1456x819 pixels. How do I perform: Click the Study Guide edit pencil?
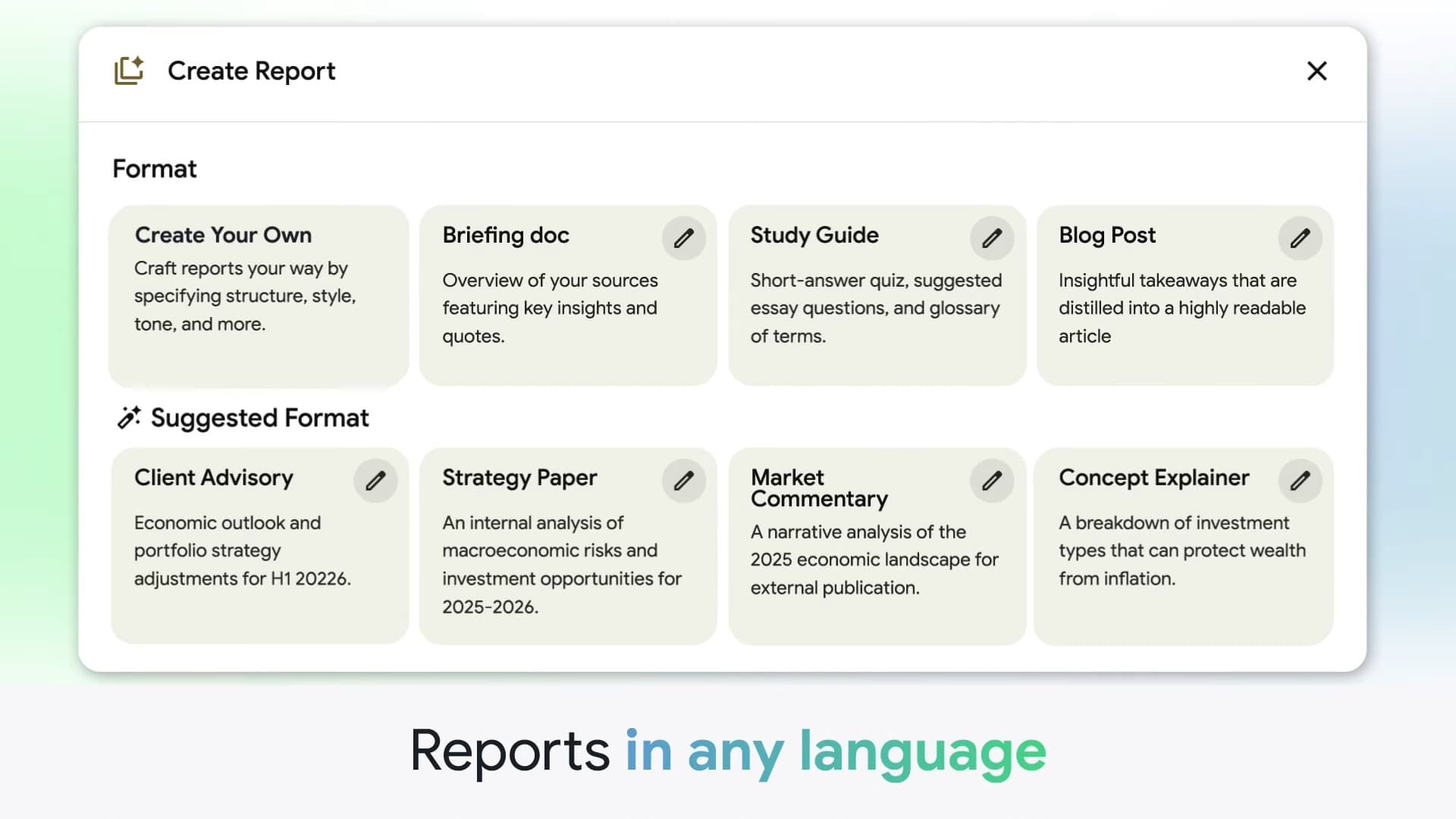coord(992,238)
